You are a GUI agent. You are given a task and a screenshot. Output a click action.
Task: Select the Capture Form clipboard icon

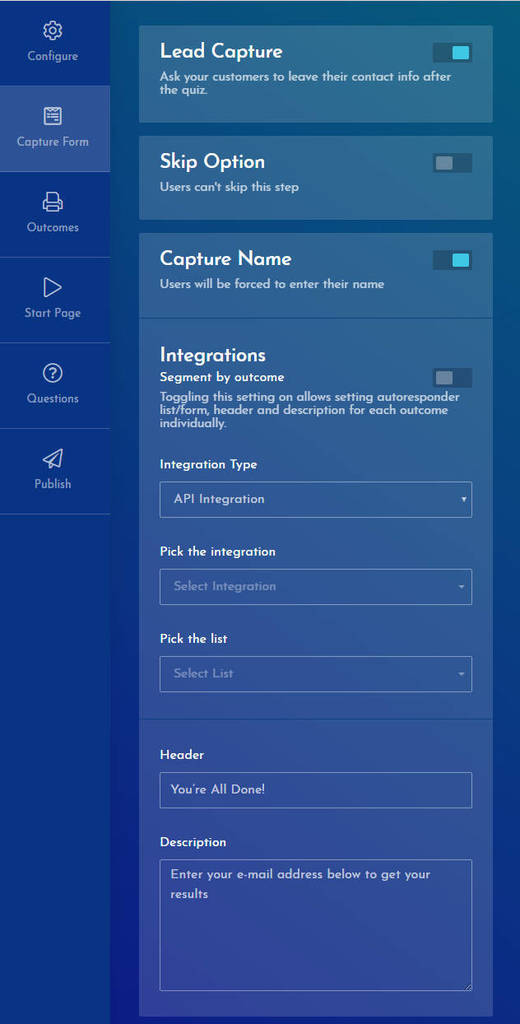(52, 116)
